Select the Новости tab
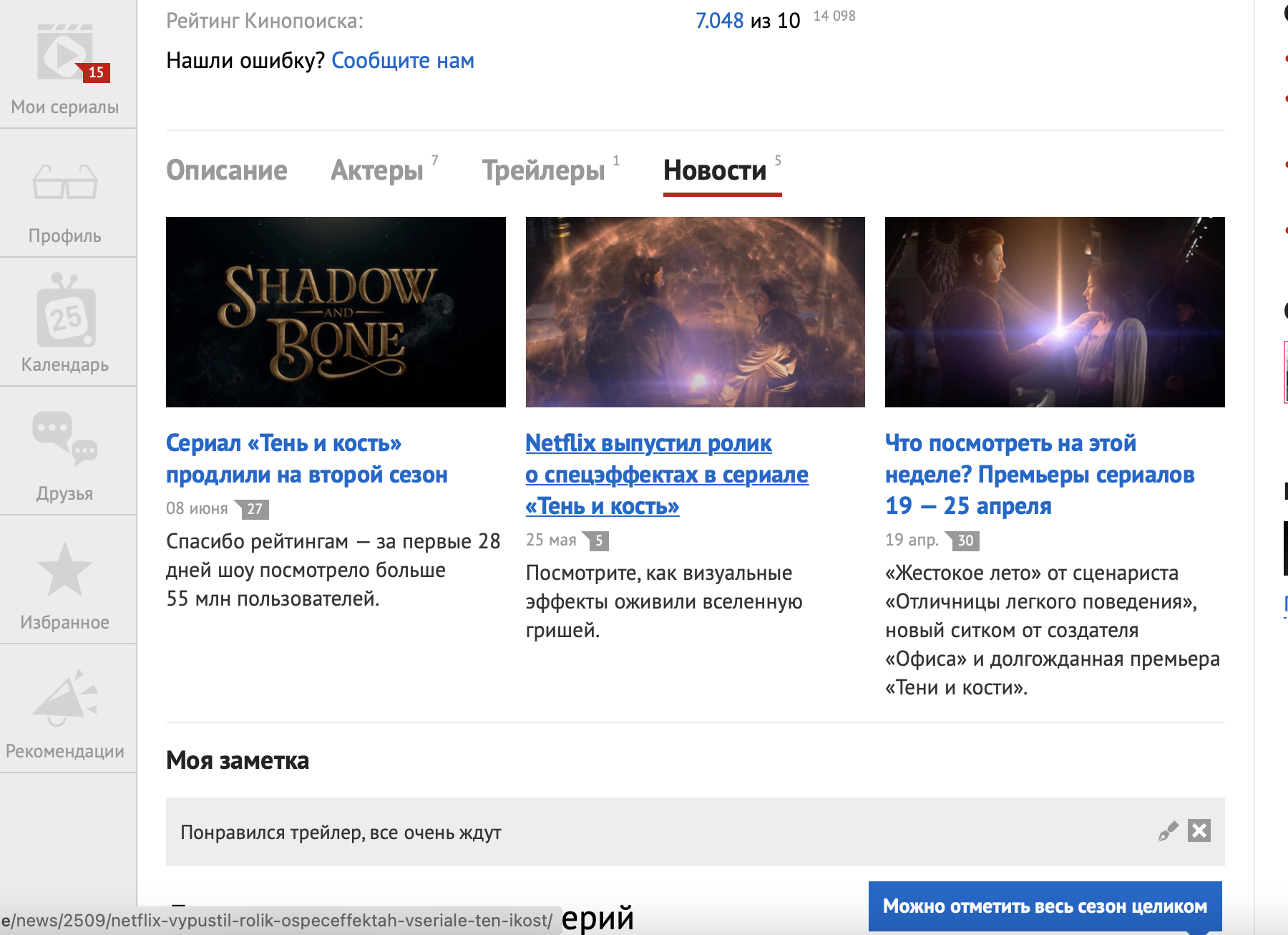 pyautogui.click(x=715, y=170)
